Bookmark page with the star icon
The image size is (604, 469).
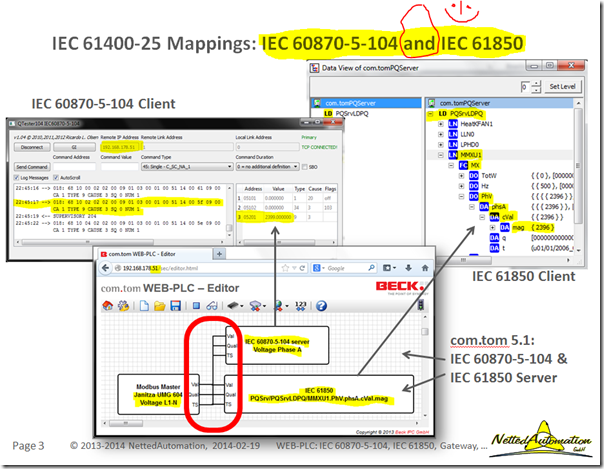(x=285, y=268)
